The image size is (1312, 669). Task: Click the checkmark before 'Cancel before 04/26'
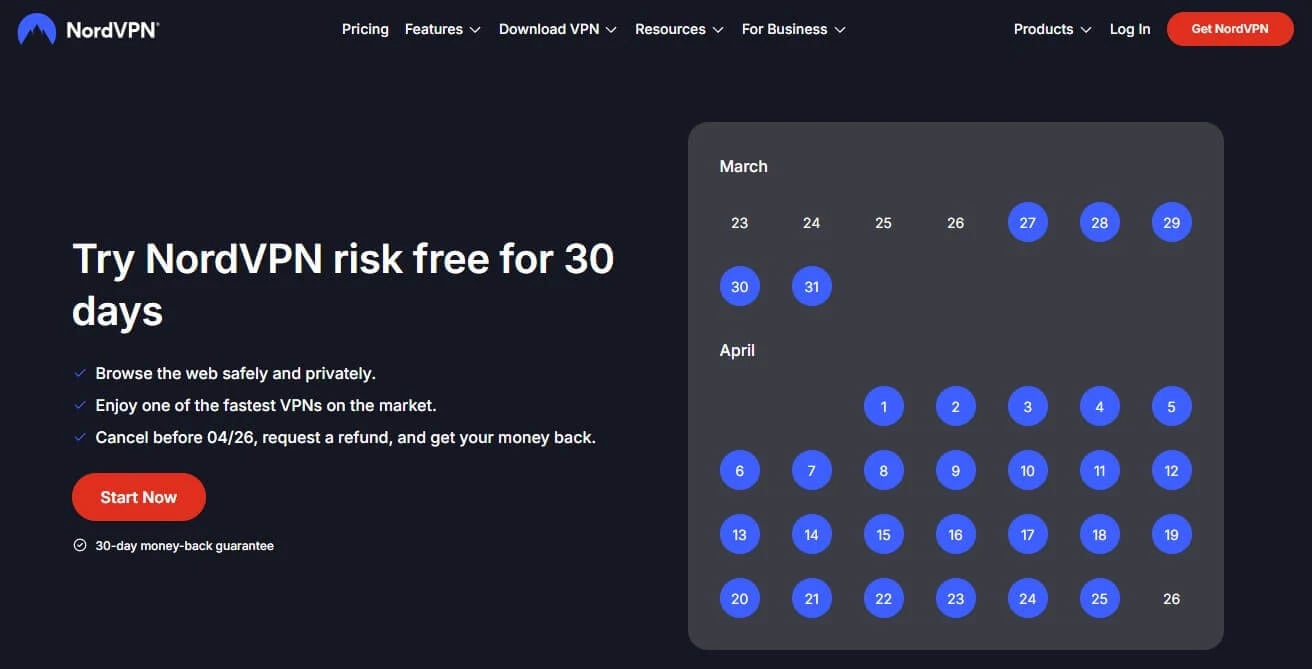[x=80, y=436]
